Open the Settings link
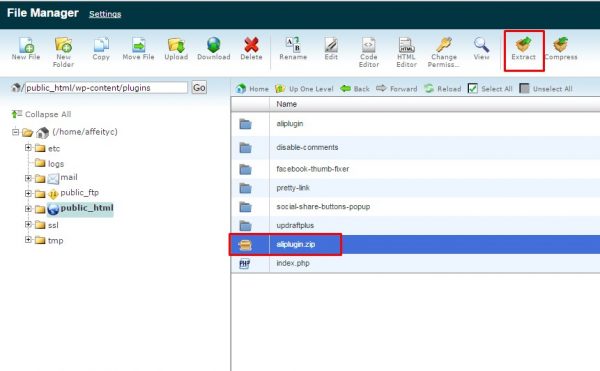 (105, 14)
